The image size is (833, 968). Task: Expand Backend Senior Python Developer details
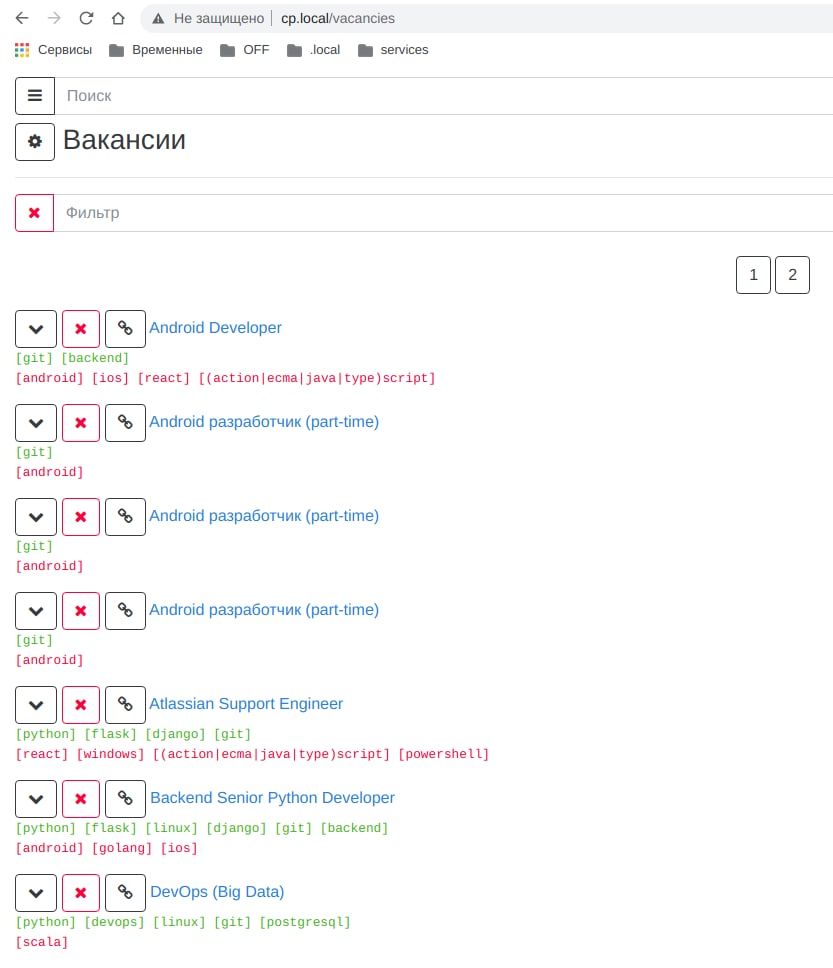pos(36,799)
